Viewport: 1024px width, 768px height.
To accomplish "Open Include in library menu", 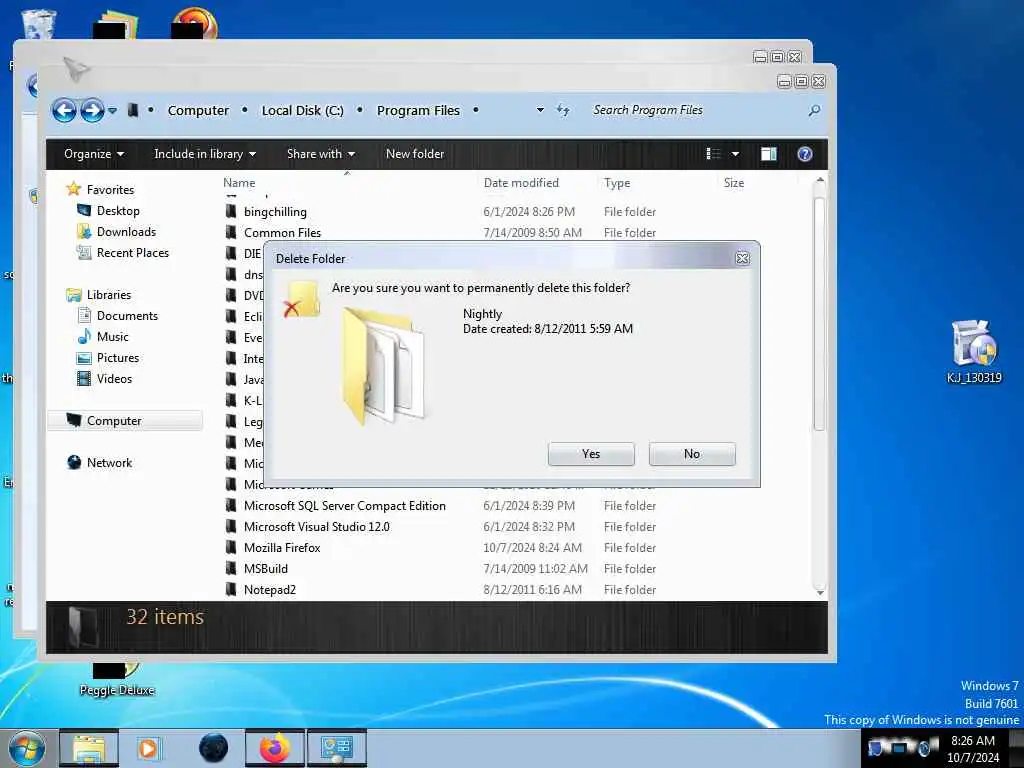I will [205, 154].
